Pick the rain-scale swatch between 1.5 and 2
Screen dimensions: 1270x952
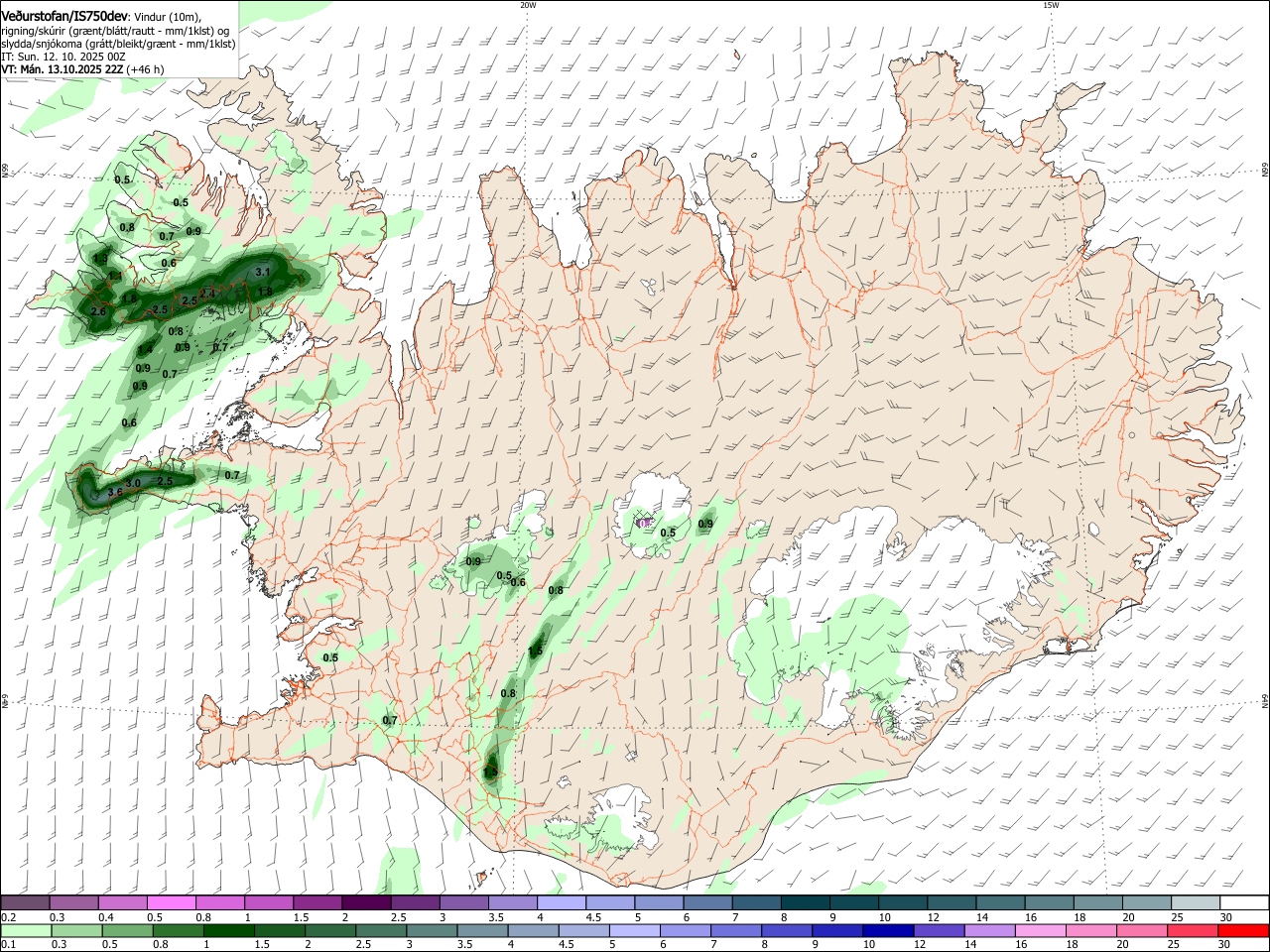(278, 931)
